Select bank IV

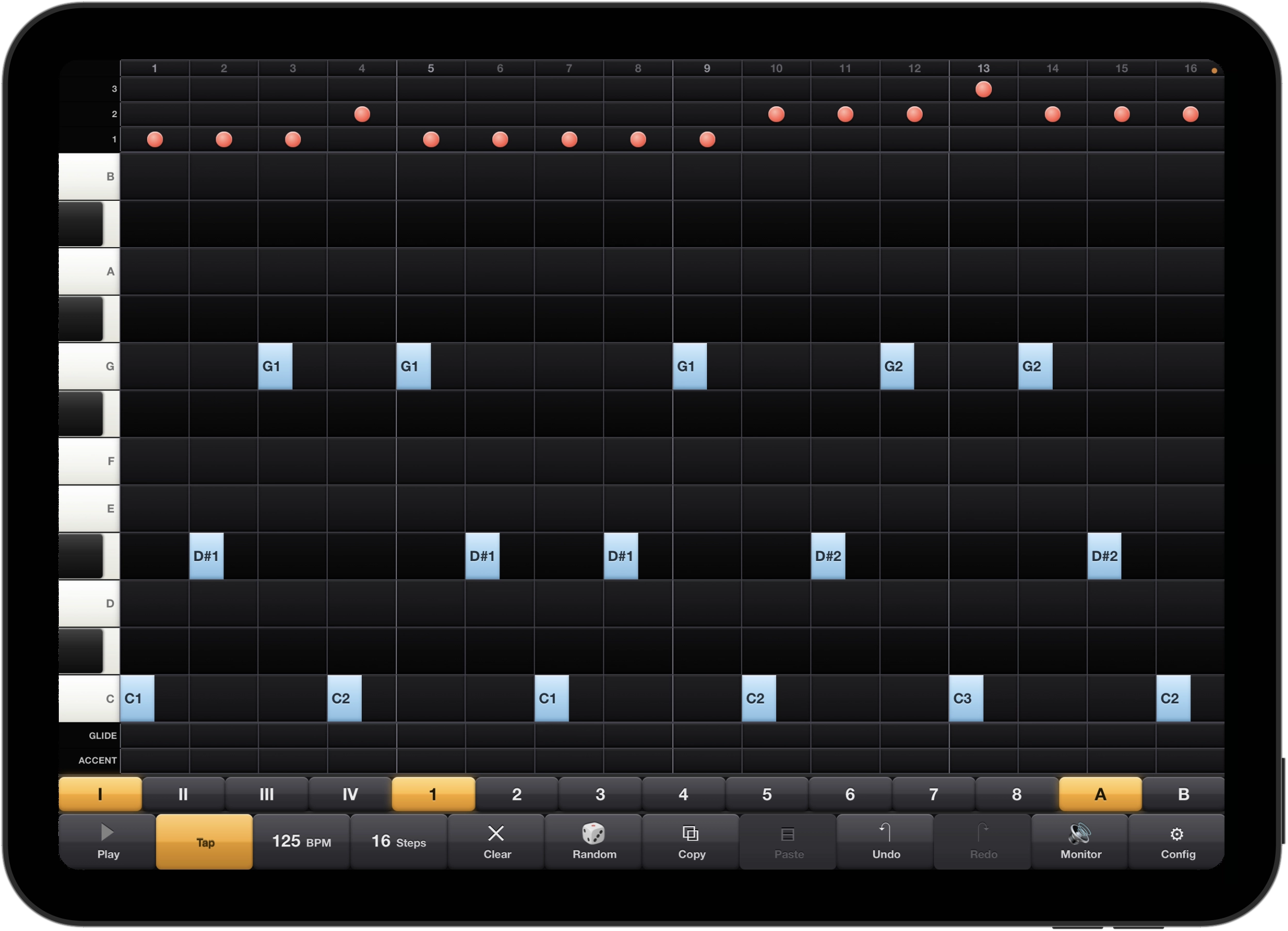[350, 794]
